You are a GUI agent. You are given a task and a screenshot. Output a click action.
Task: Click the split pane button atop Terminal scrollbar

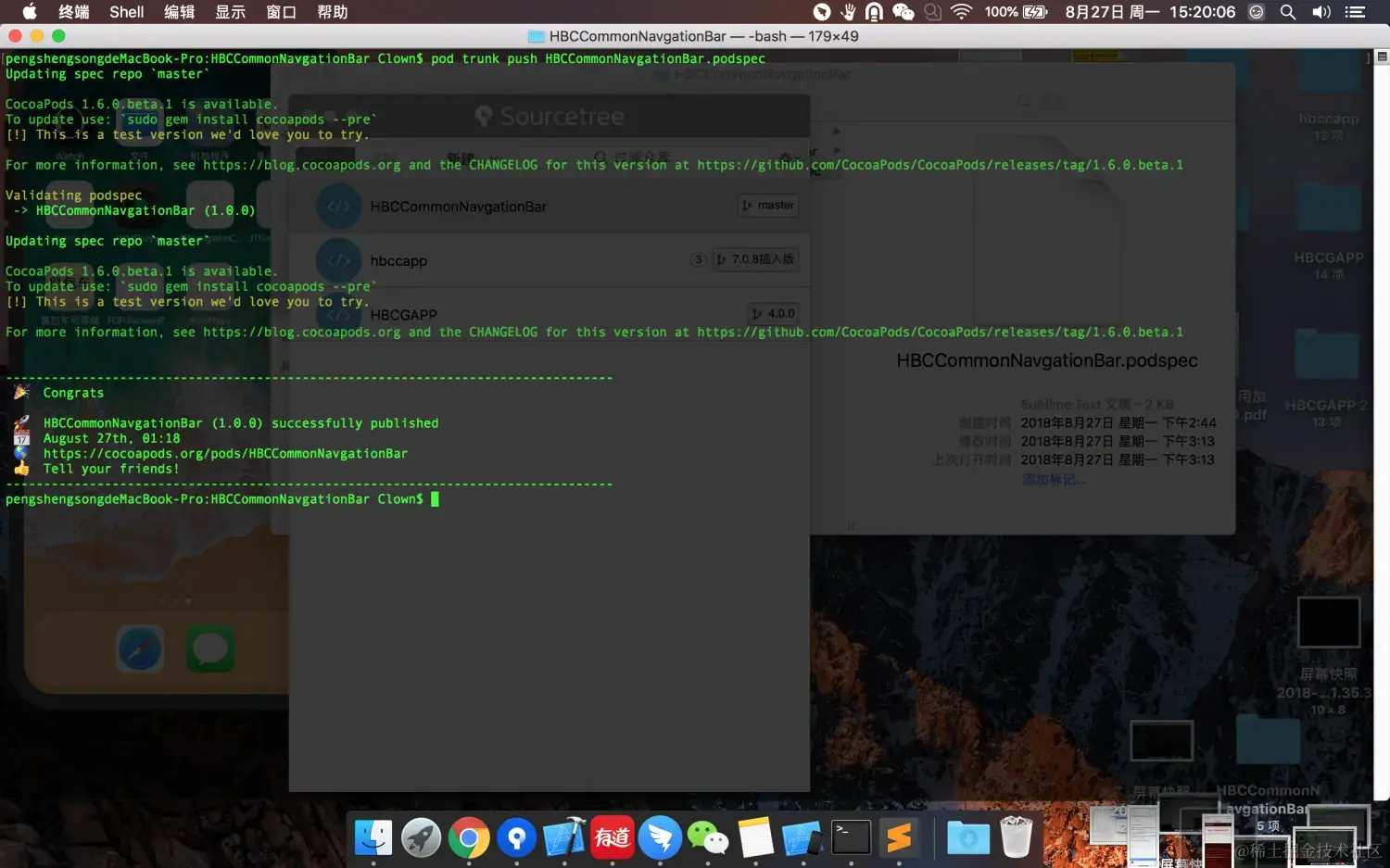tap(1382, 57)
